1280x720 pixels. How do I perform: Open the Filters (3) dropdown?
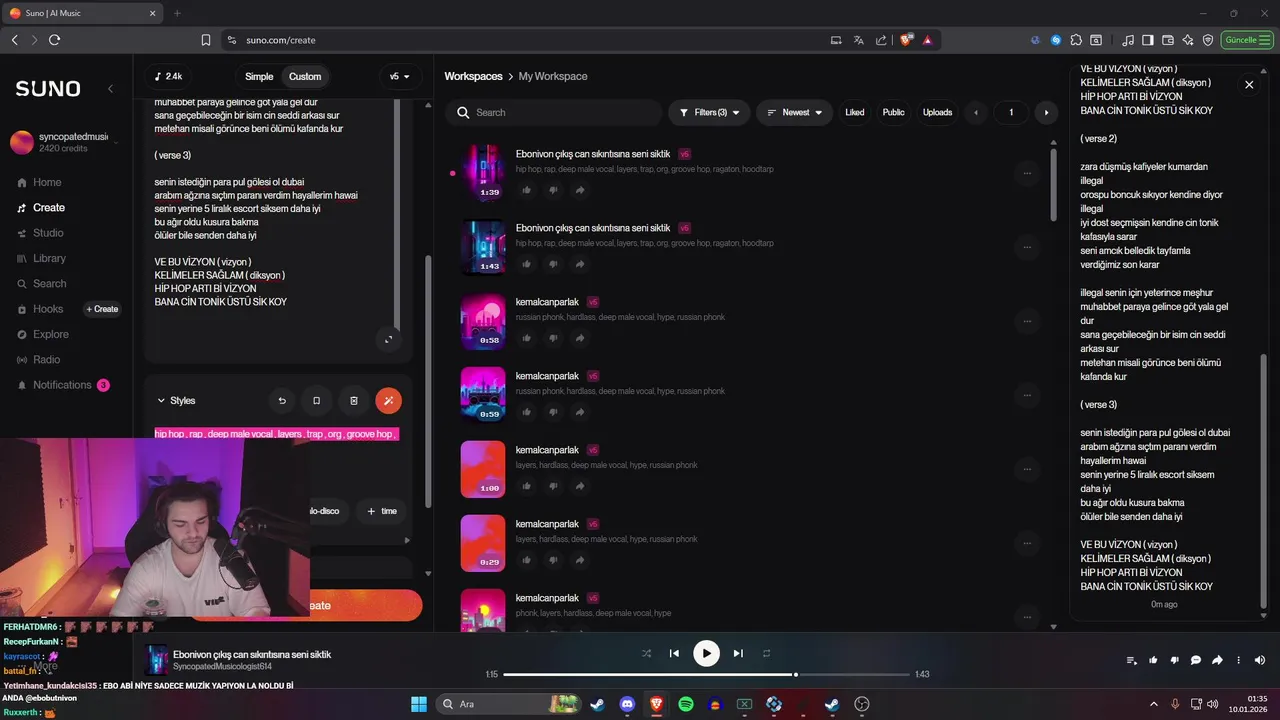[709, 112]
